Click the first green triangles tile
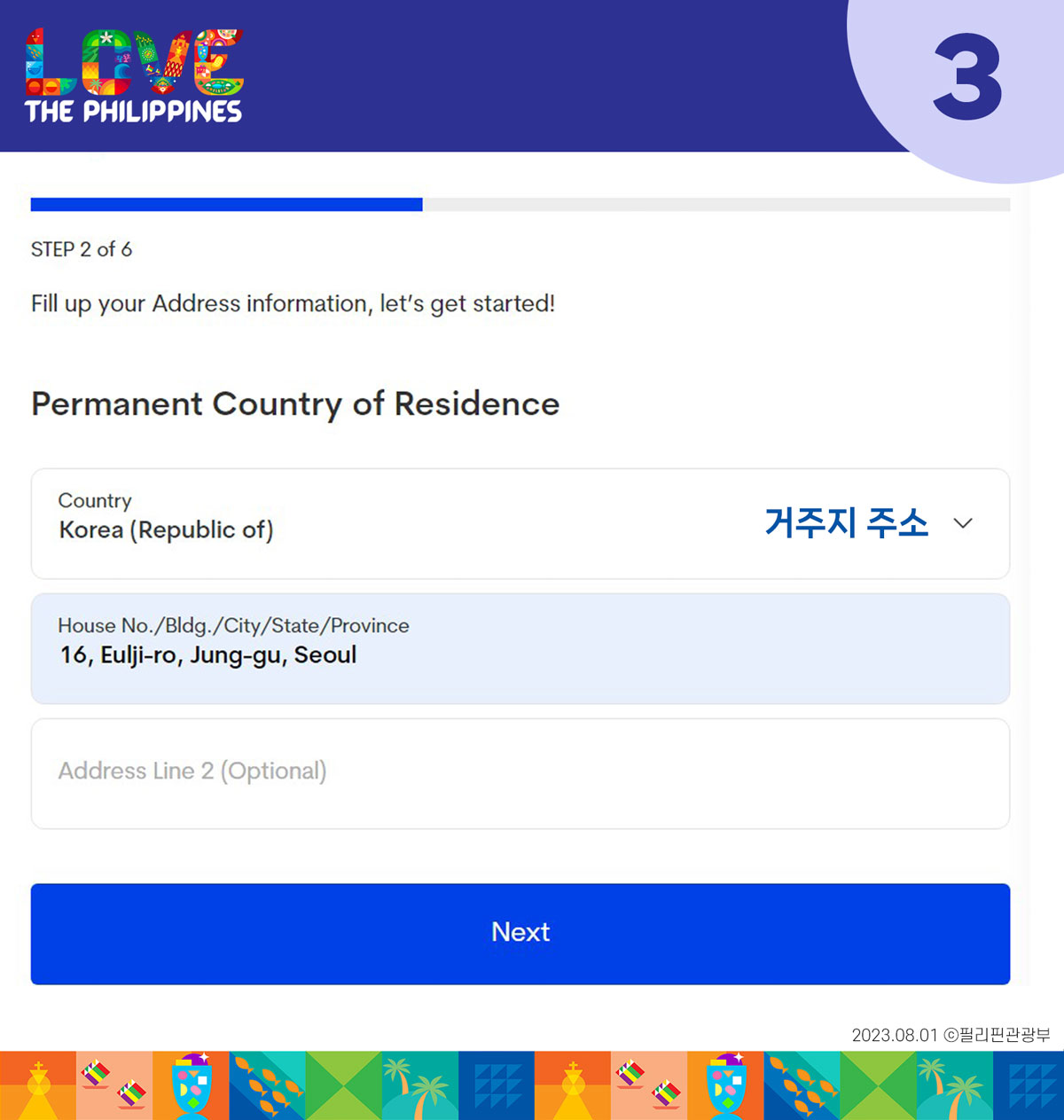 pos(344,1085)
